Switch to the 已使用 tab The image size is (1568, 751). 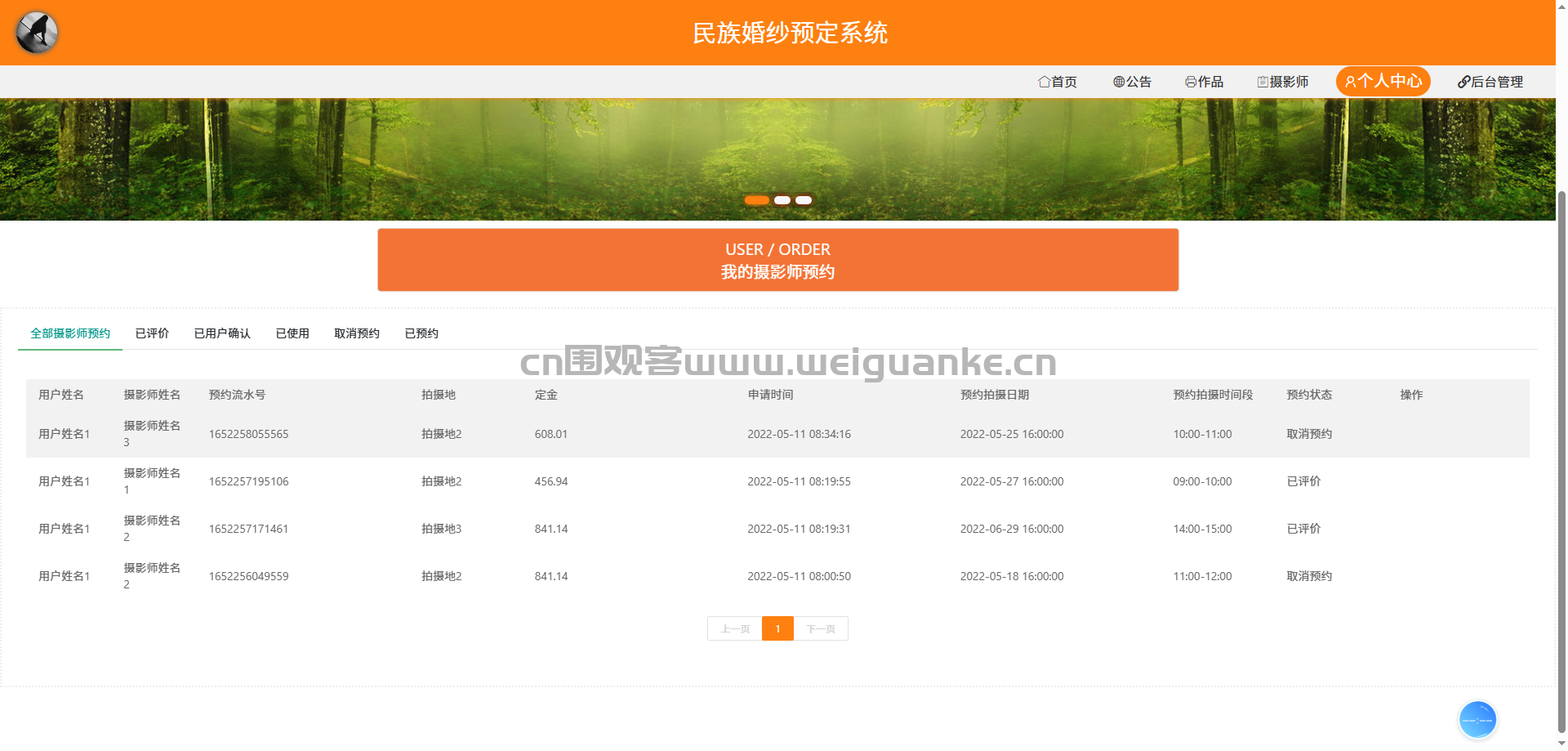tap(292, 333)
